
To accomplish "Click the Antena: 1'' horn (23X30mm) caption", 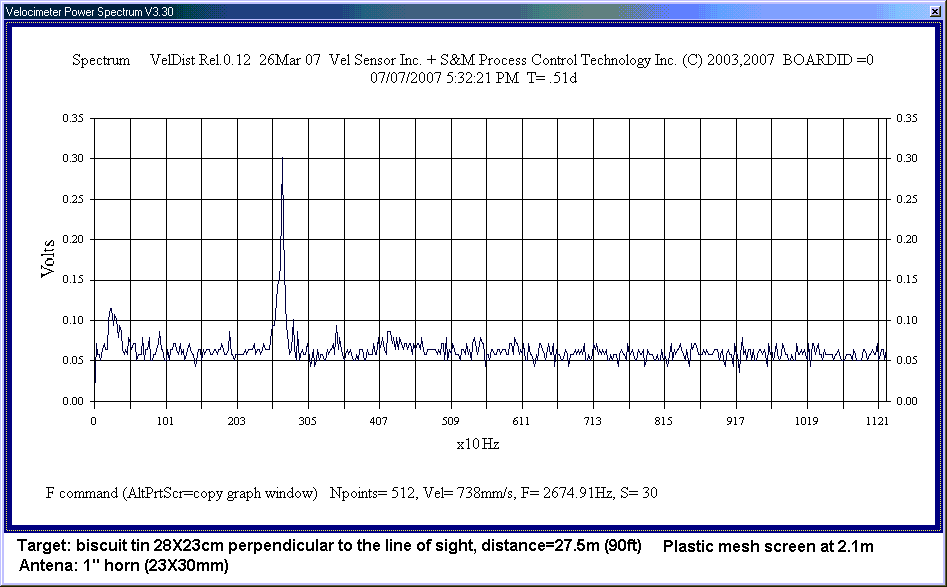I will tap(124, 566).
